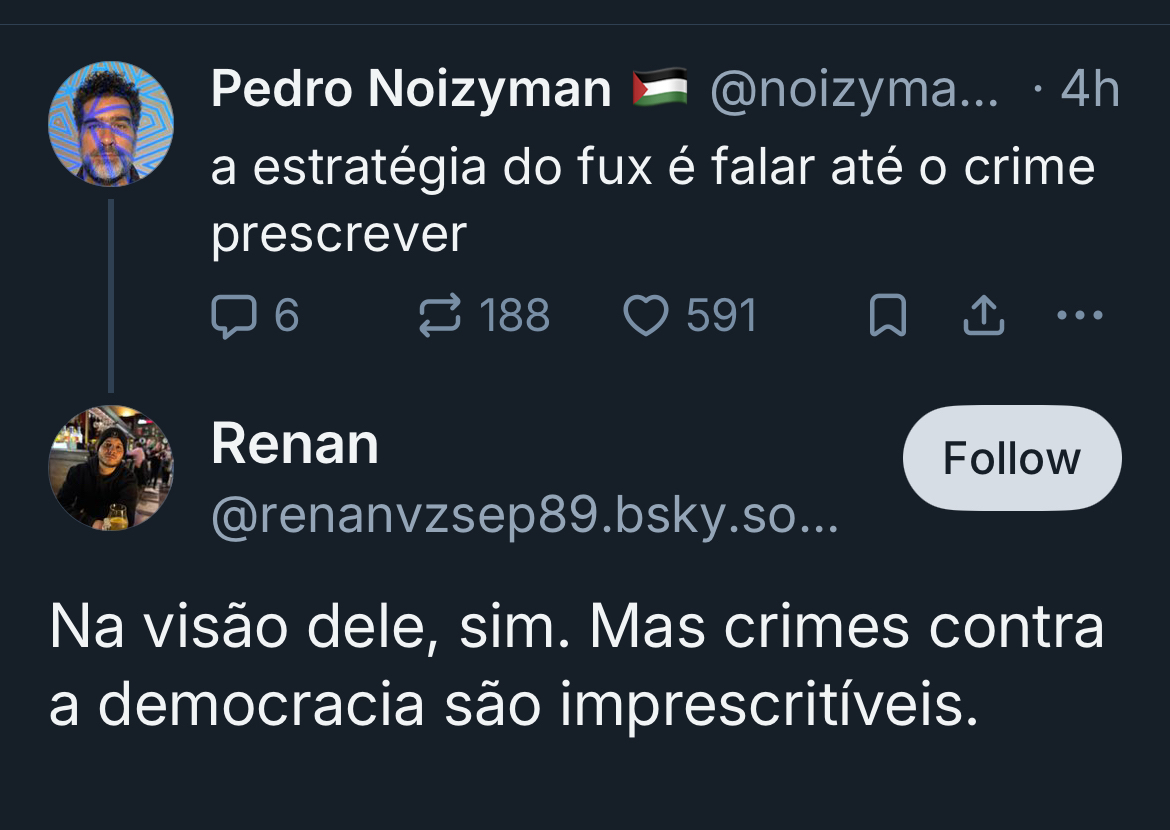Click the 188 reposts count
This screenshot has height=830, width=1170.
pyautogui.click(x=514, y=317)
